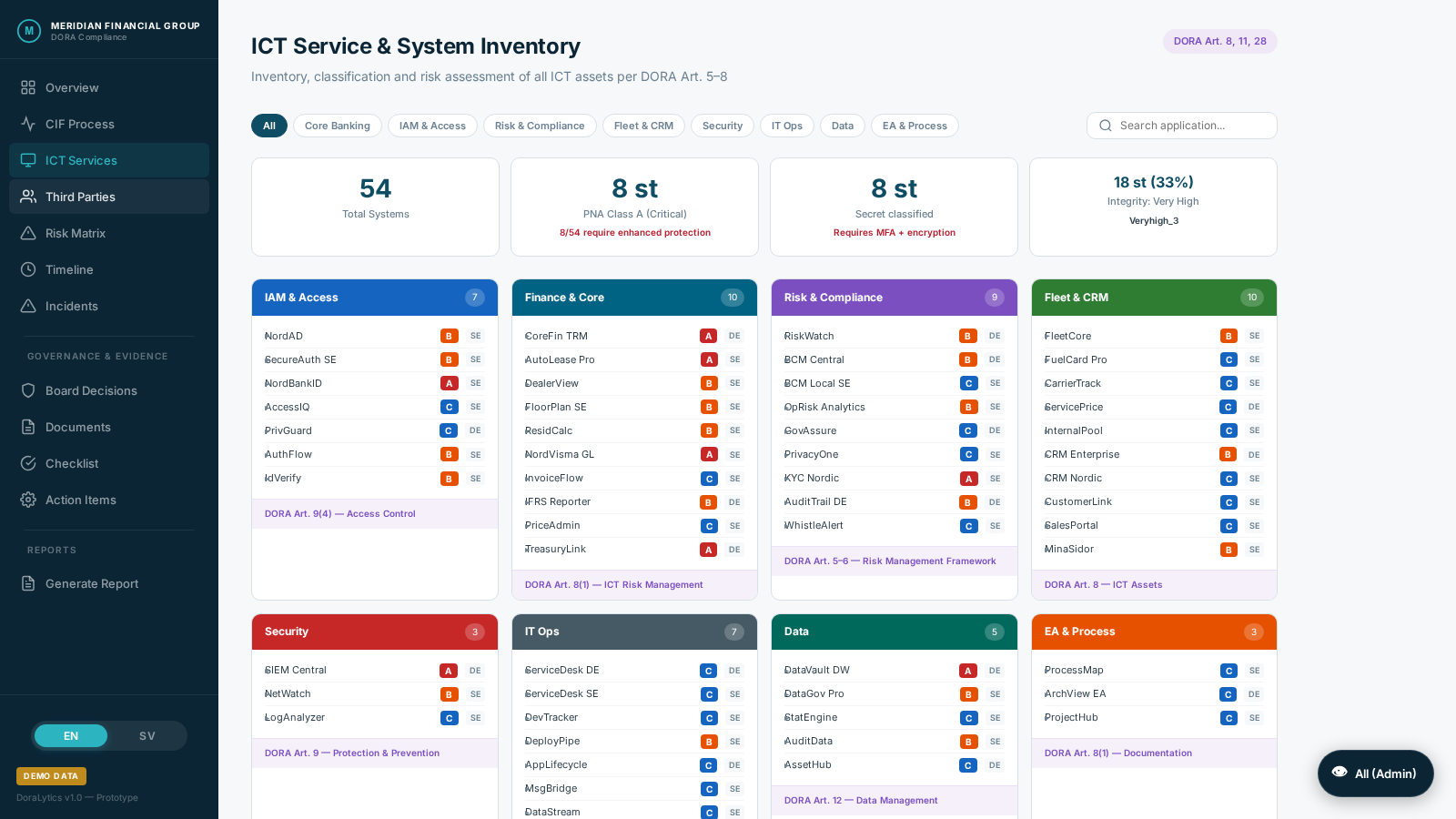Click the Checklist checkmark circle icon
The height and width of the screenshot is (819, 1456).
[x=28, y=463]
